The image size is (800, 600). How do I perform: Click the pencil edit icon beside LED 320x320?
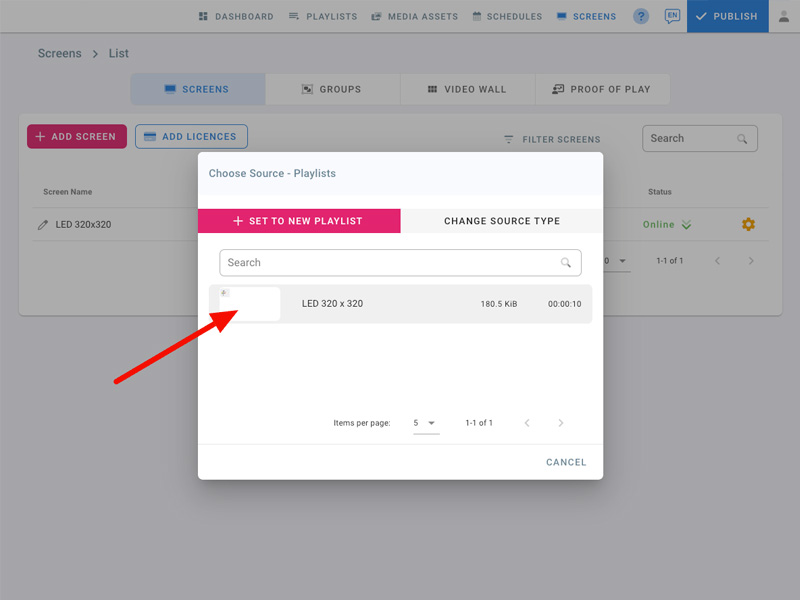tap(43, 225)
